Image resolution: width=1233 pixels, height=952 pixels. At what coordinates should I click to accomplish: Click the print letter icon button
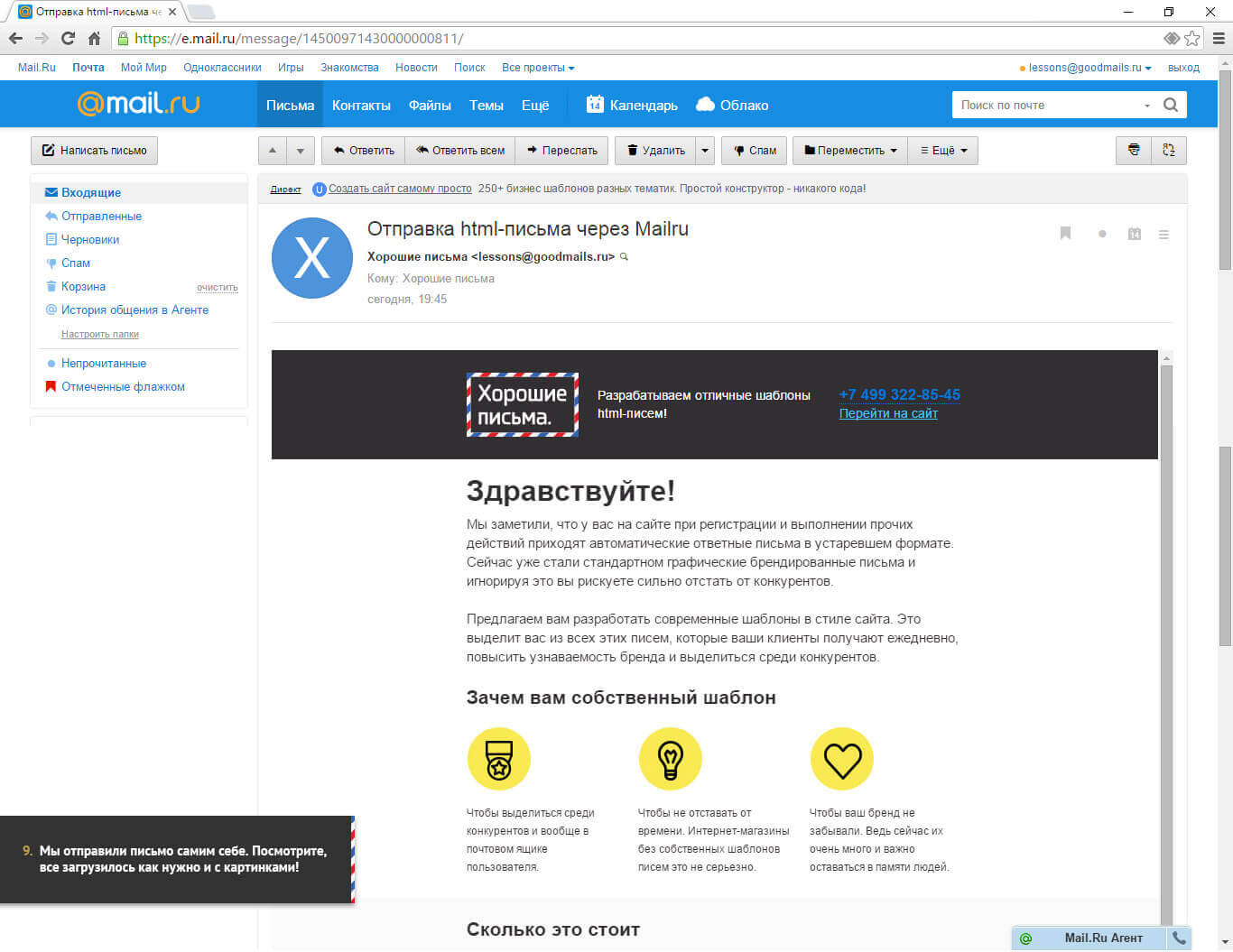pos(1134,150)
